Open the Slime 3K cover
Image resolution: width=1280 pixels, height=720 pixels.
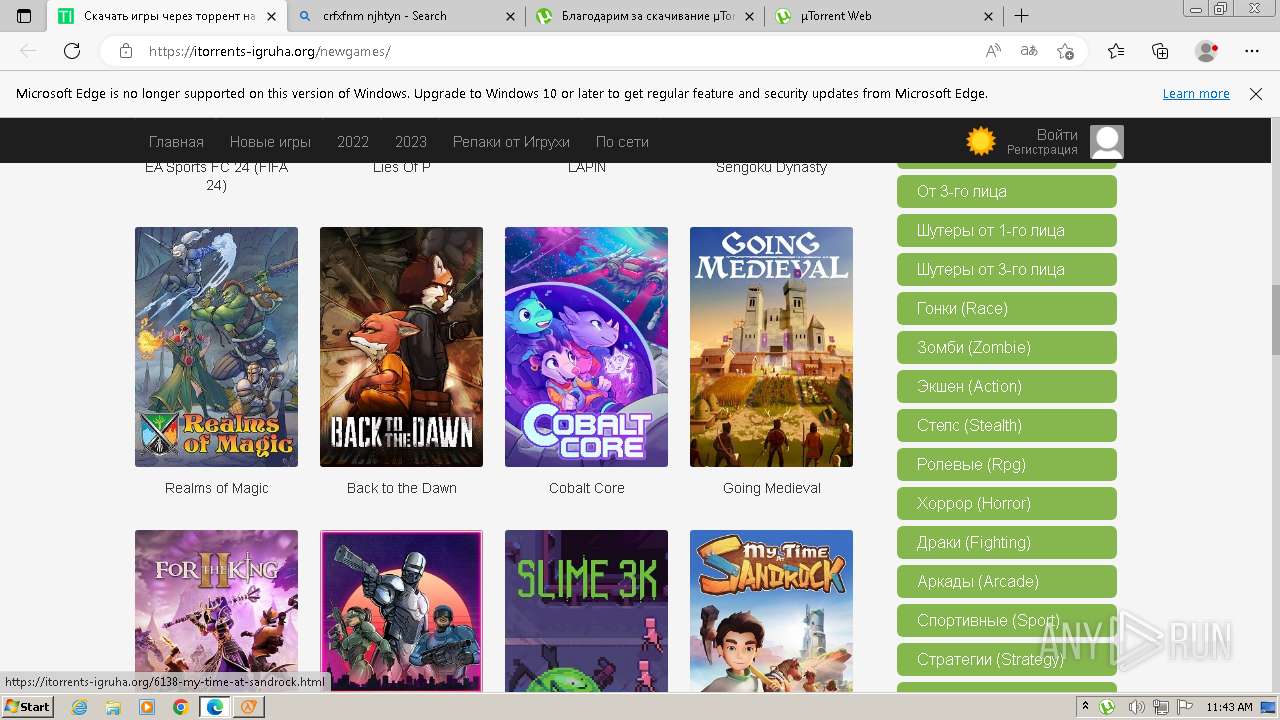(586, 611)
